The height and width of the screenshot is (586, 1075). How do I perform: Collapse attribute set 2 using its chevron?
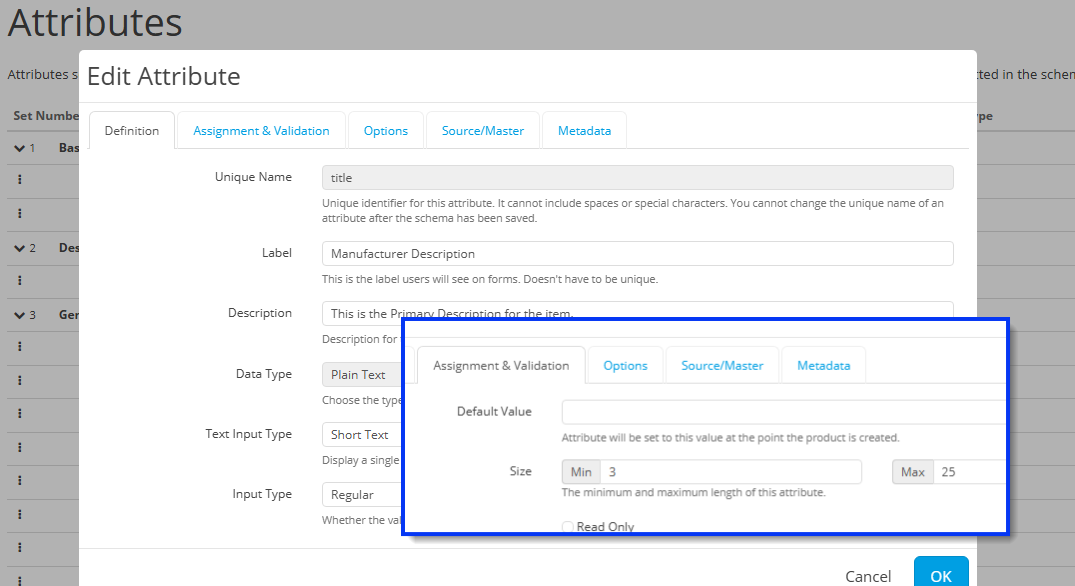(19, 248)
